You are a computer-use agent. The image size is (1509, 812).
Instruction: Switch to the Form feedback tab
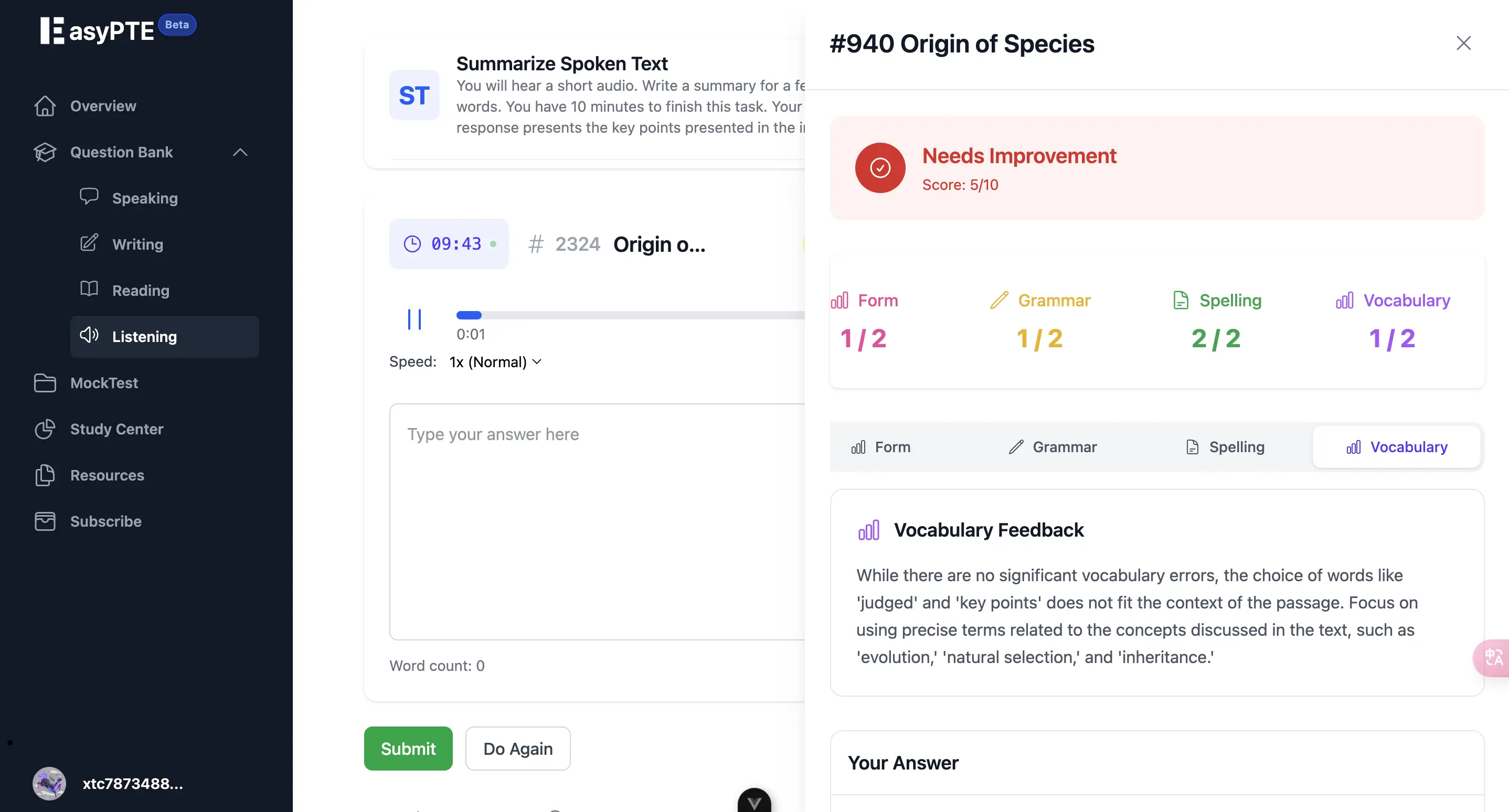coord(880,447)
